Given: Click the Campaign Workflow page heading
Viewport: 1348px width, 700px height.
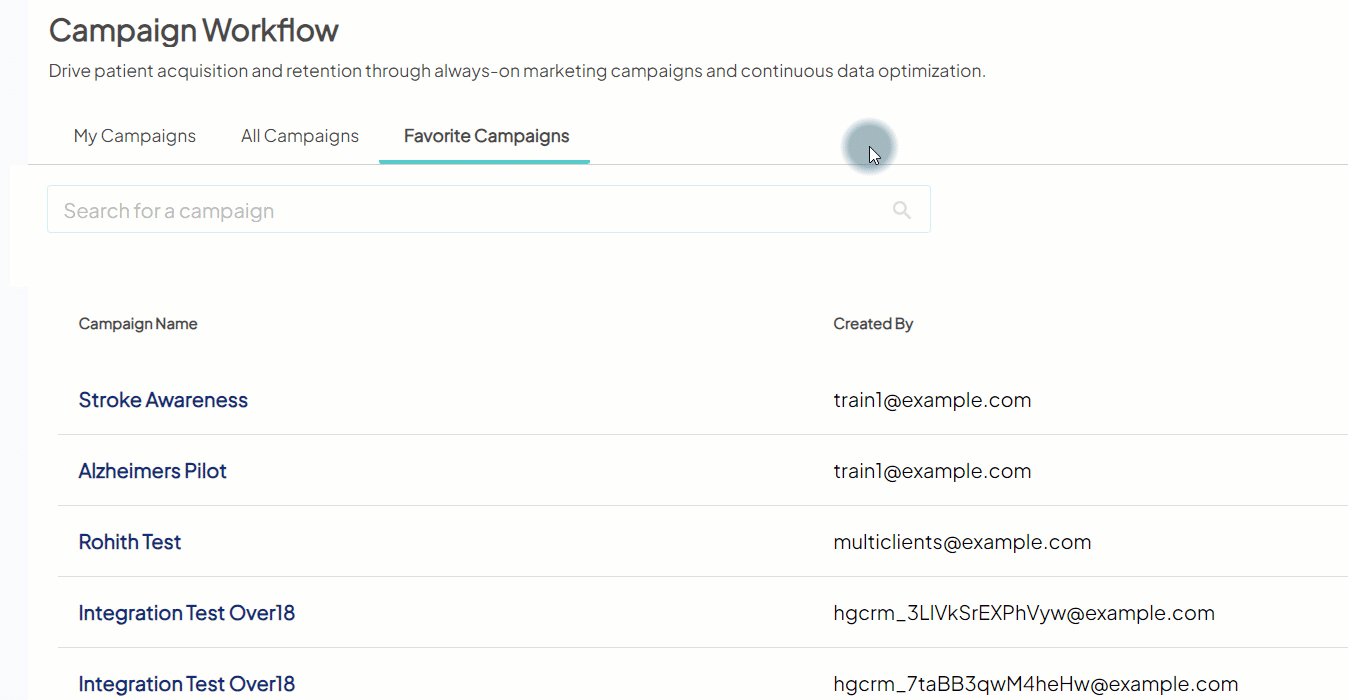Looking at the screenshot, I should click(194, 31).
